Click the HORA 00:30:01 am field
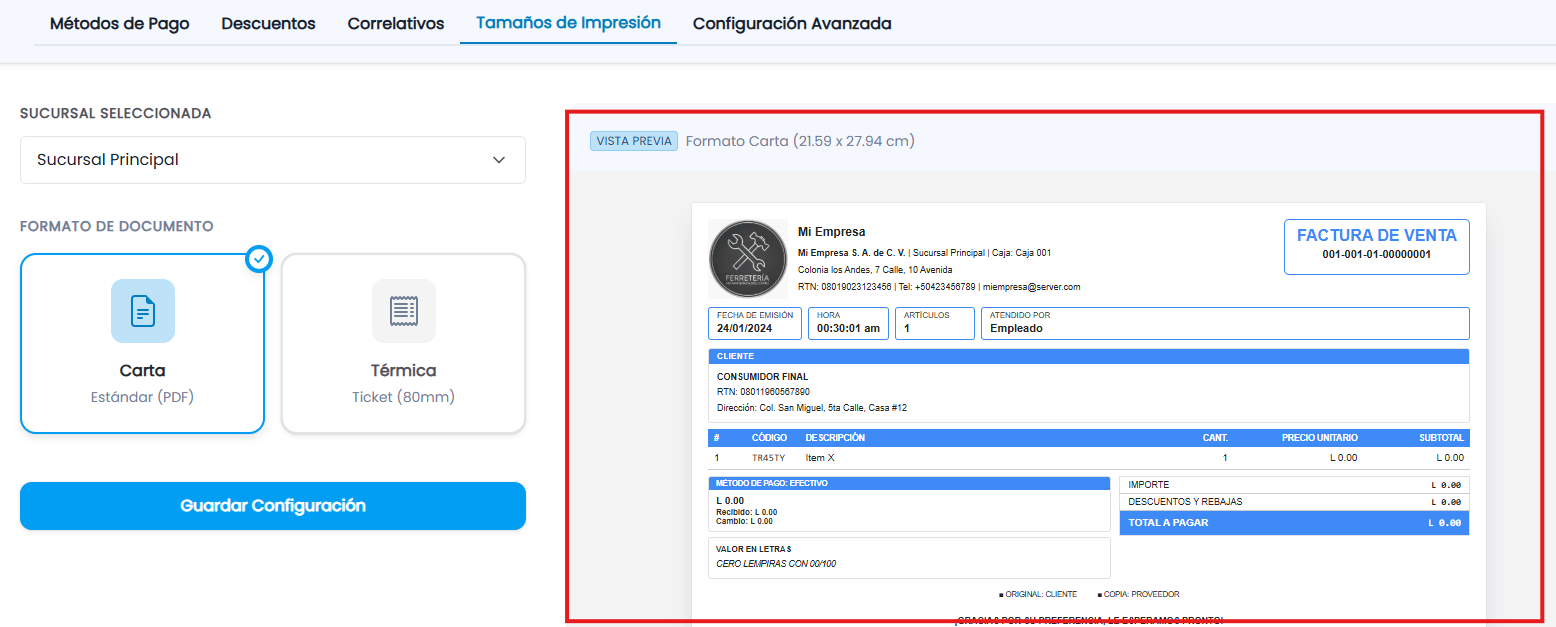Image resolution: width=1556 pixels, height=627 pixels. (x=848, y=323)
